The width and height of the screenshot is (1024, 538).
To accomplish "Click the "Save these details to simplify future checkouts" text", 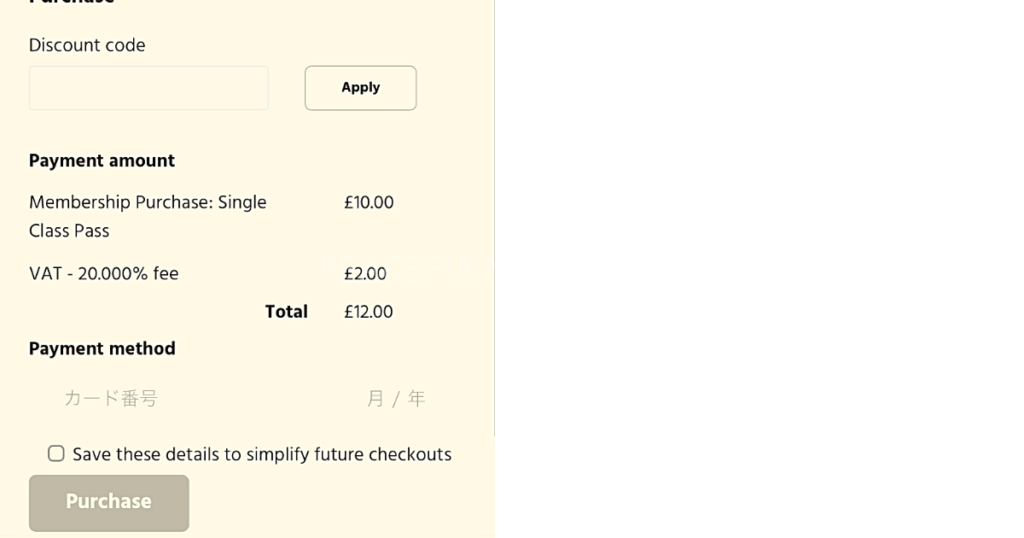I will (x=262, y=455).
